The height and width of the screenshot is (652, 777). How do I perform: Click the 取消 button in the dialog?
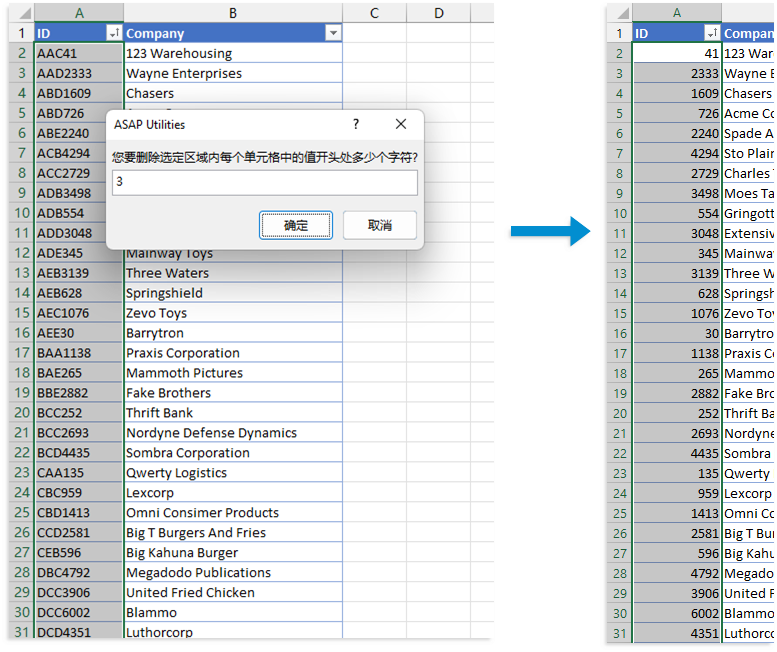pyautogui.click(x=380, y=225)
